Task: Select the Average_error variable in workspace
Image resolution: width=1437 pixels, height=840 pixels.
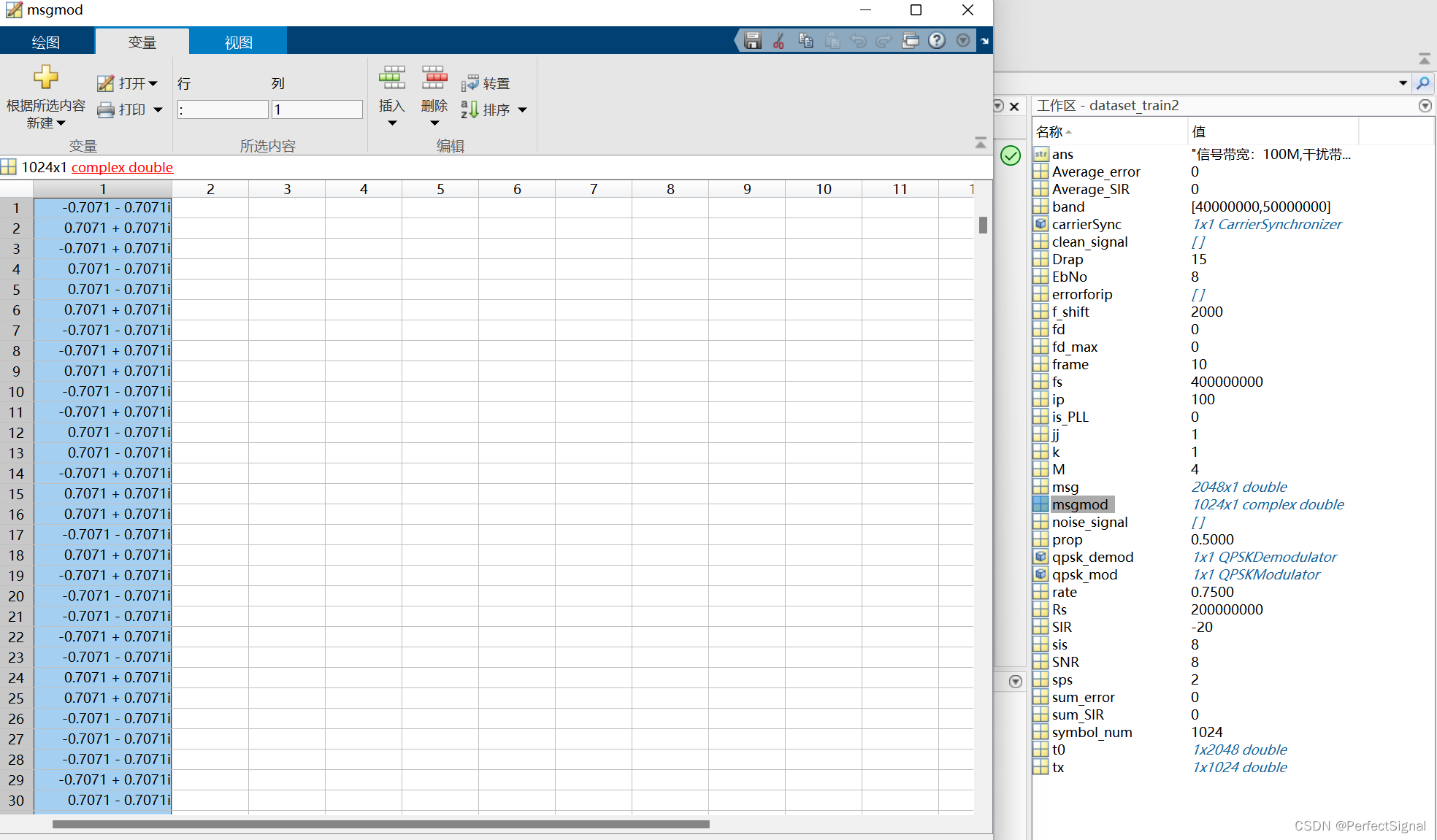Action: [x=1095, y=172]
